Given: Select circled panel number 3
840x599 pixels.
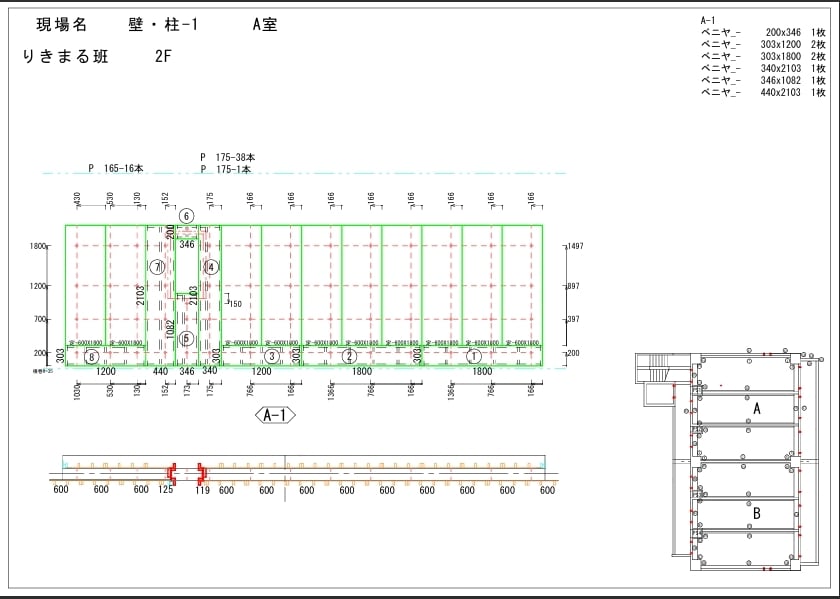Looking at the screenshot, I should click(272, 356).
